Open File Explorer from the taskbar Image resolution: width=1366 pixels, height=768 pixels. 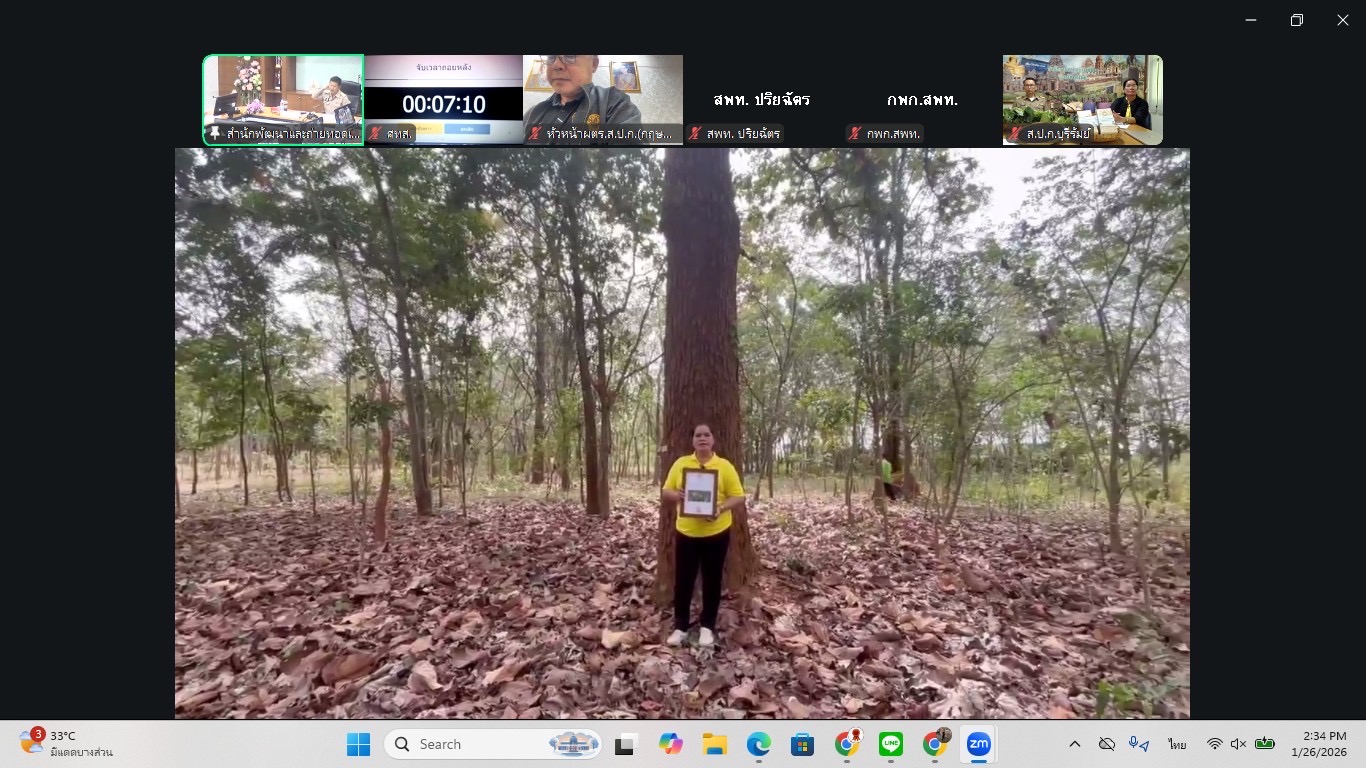click(x=714, y=744)
